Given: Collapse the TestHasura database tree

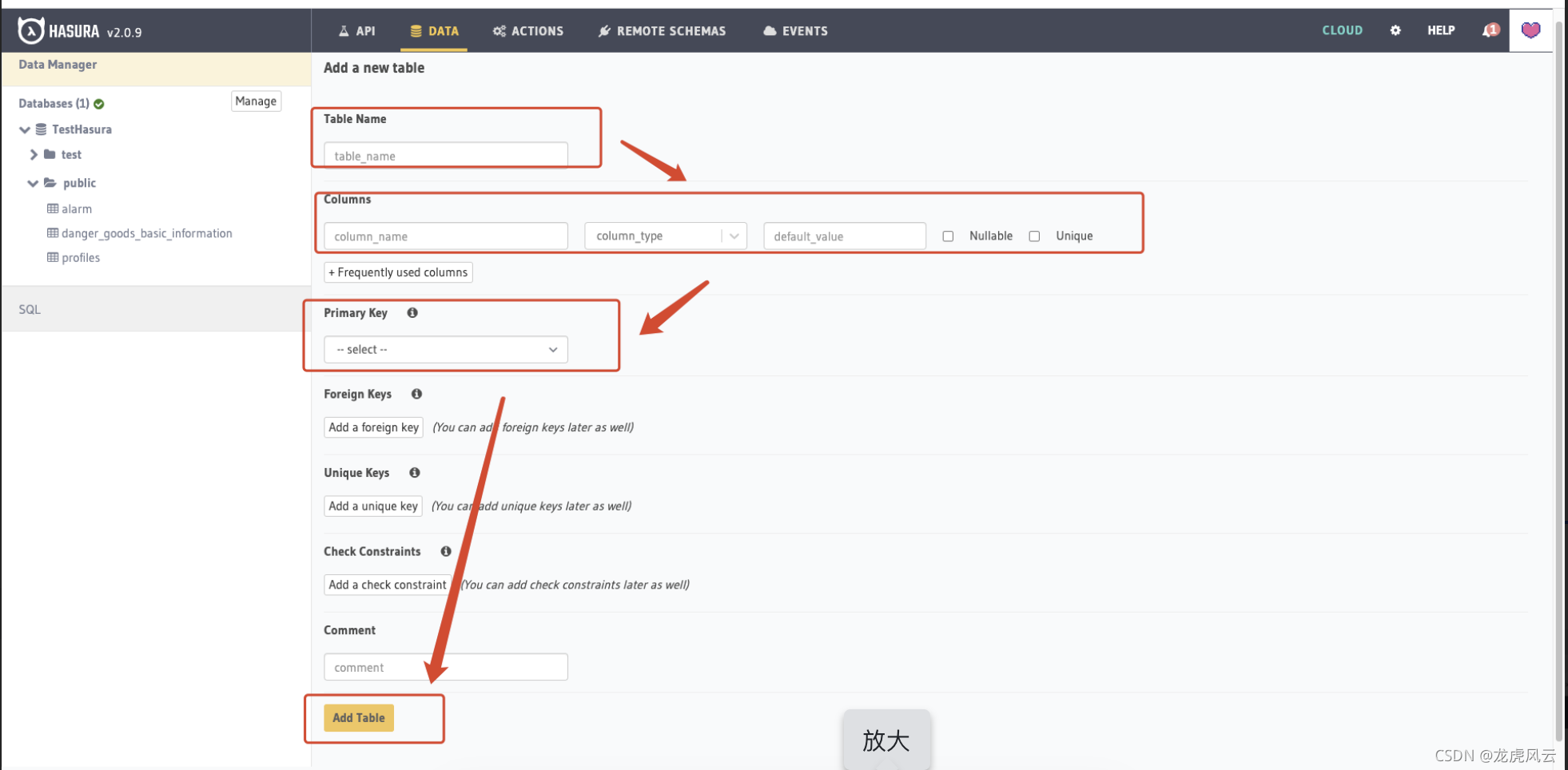Looking at the screenshot, I should pyautogui.click(x=25, y=129).
